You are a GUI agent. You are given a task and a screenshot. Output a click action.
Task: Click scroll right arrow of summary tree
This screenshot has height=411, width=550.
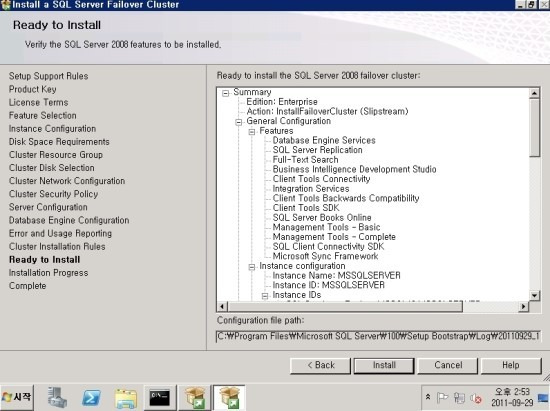[523, 306]
